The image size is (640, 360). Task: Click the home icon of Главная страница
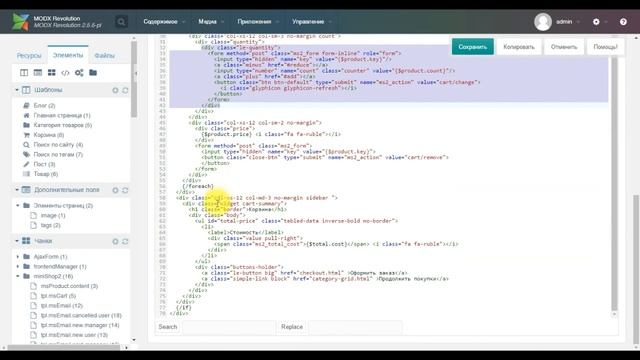tap(27, 115)
